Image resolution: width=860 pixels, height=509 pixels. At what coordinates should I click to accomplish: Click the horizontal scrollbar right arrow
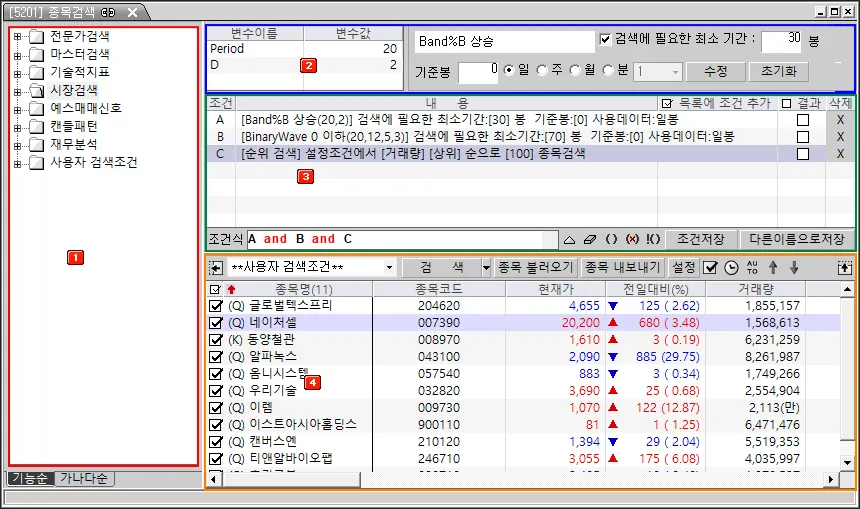pos(831,479)
